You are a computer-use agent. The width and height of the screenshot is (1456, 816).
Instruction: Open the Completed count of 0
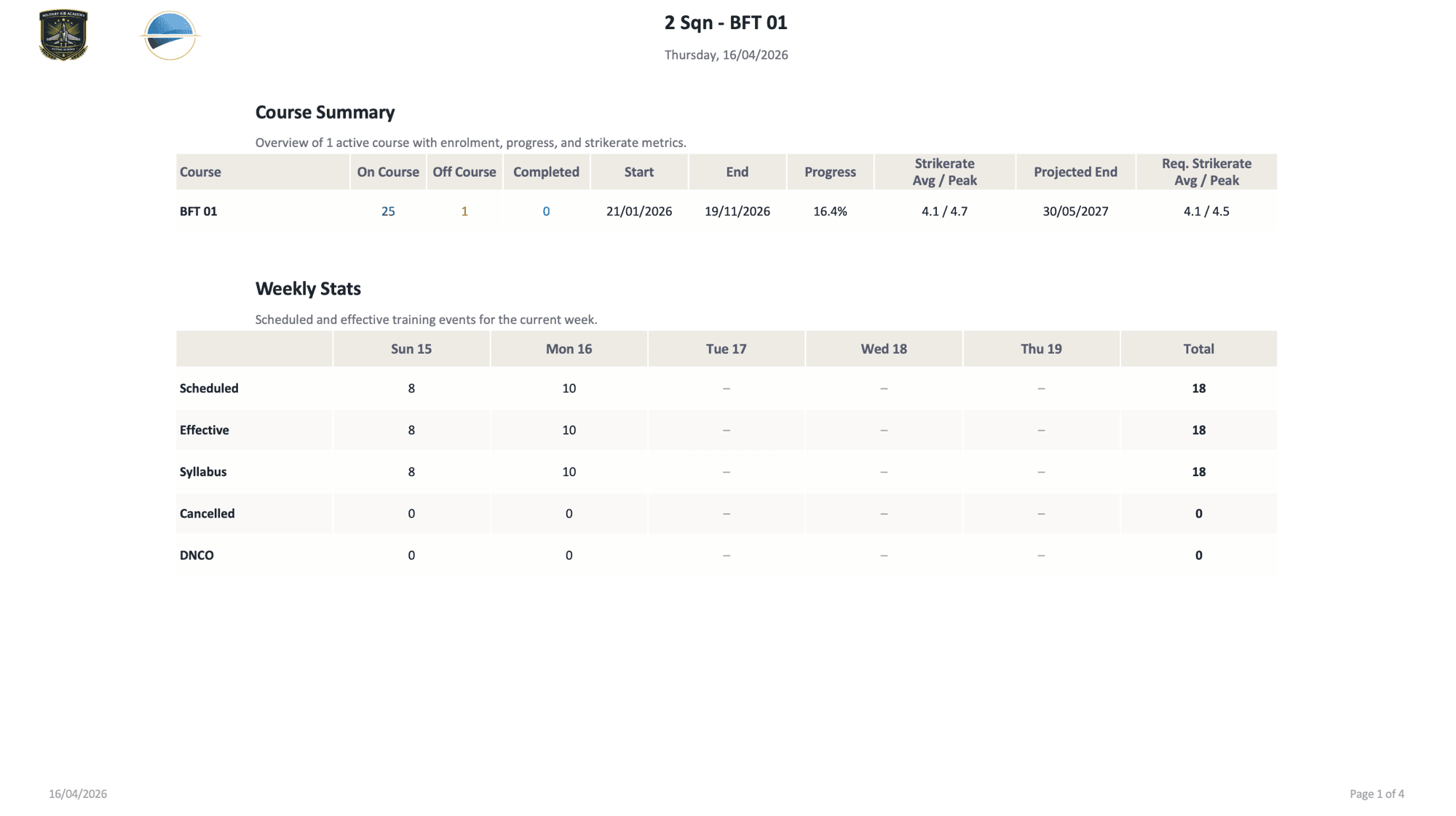tap(546, 211)
